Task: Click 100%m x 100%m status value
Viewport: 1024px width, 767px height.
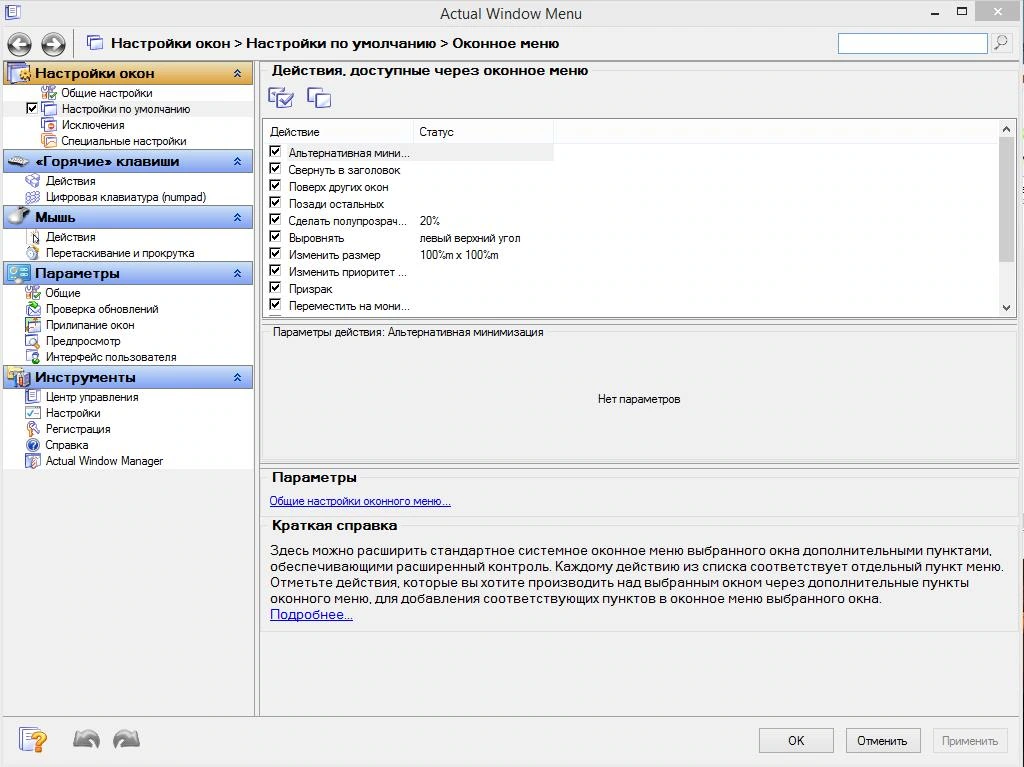Action: [459, 255]
